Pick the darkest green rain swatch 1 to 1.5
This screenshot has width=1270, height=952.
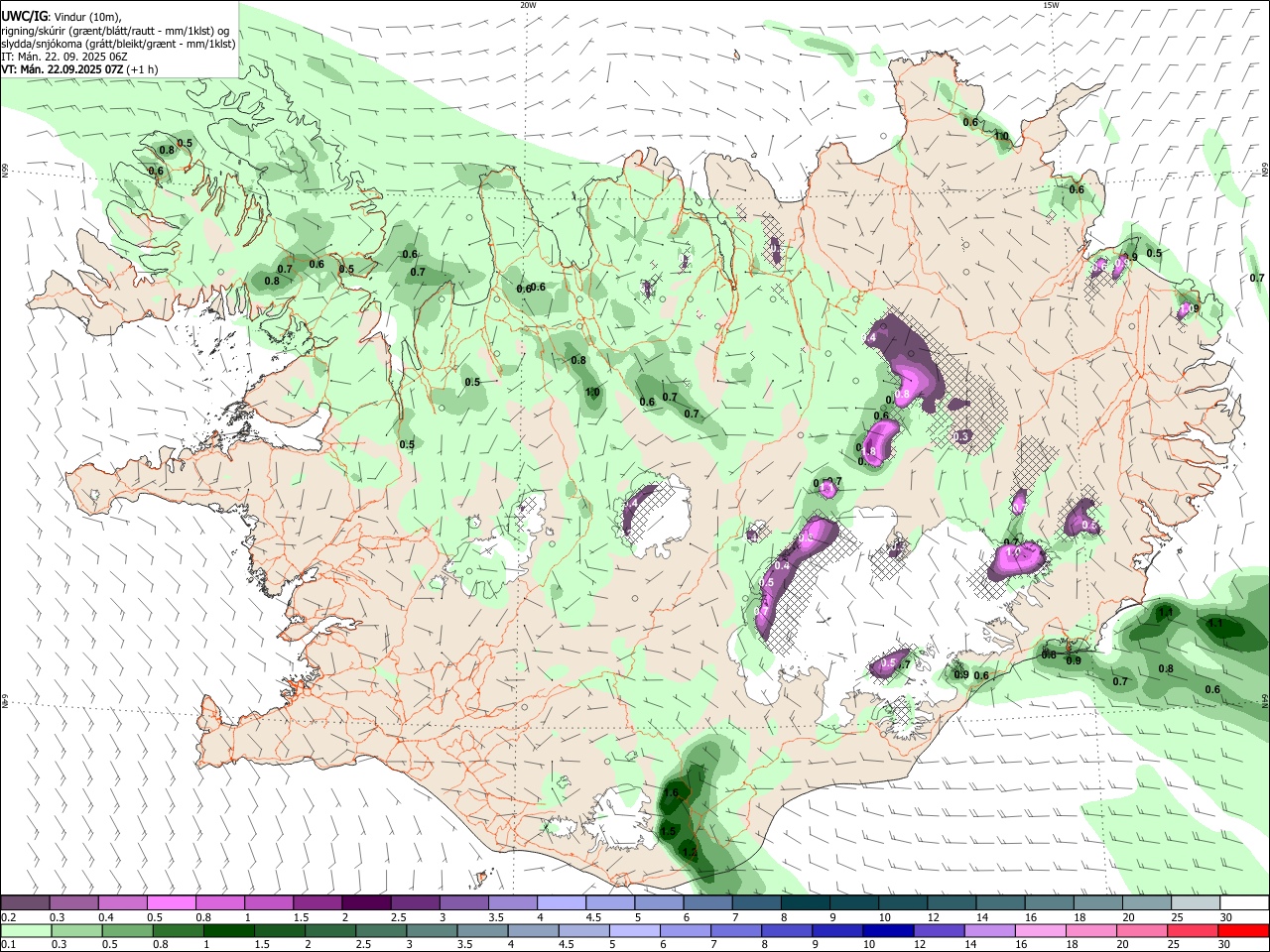[229, 931]
